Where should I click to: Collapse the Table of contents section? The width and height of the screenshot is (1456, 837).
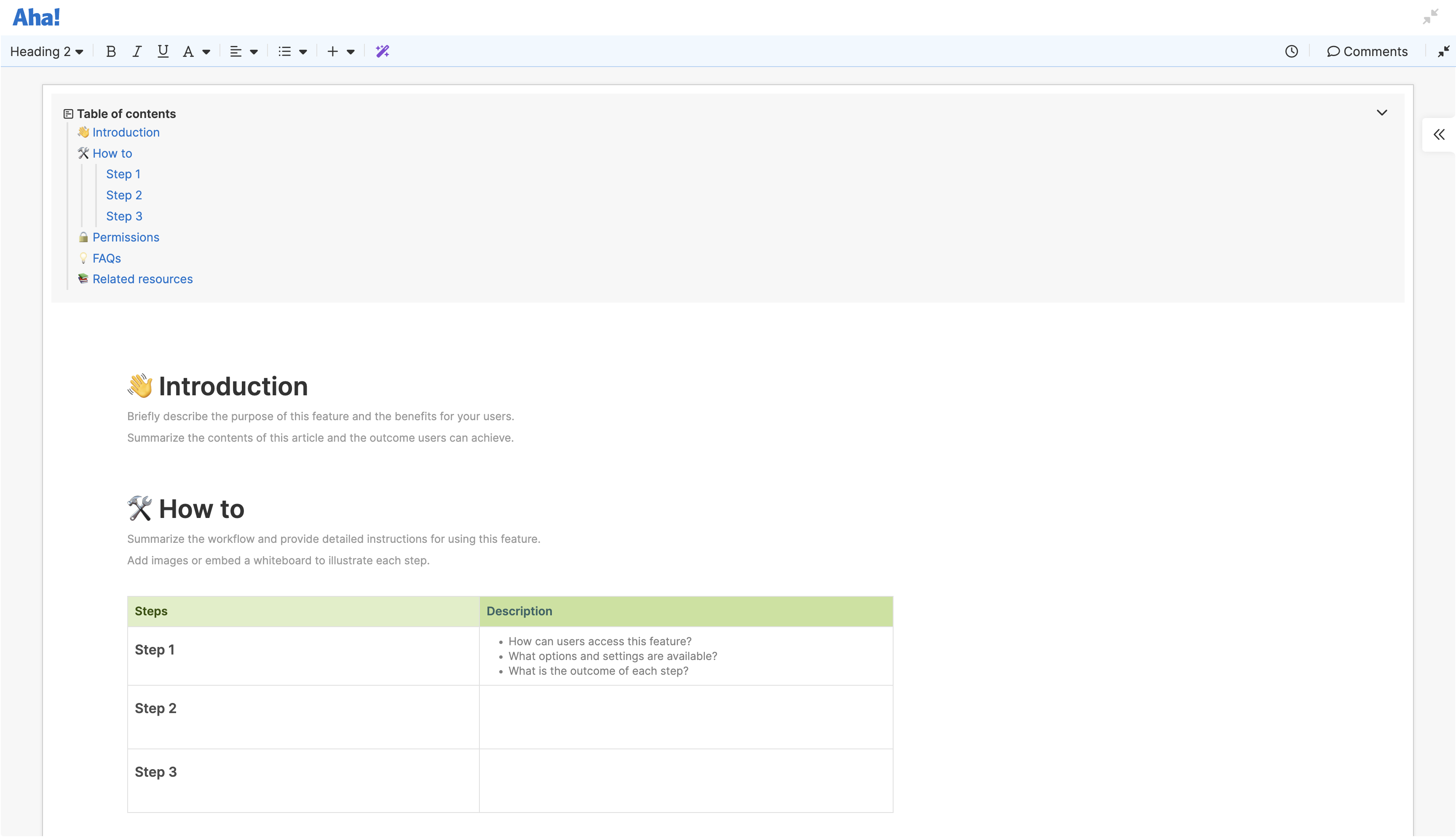[x=1382, y=112]
